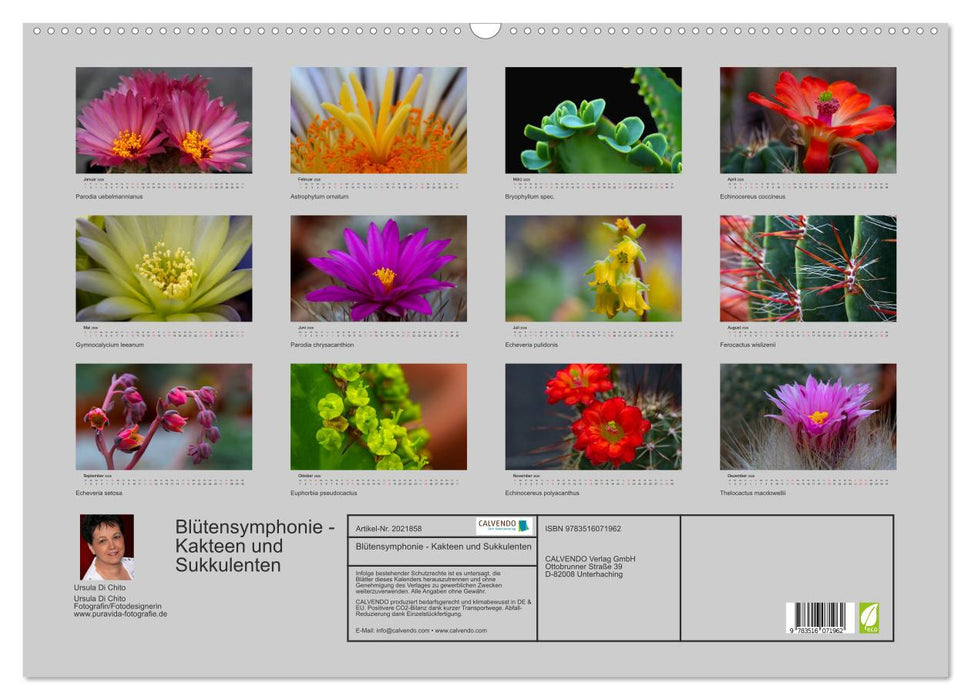971x700 pixels.
Task: Click the Parodia chrysacanthion purple flower photo
Action: point(378,268)
